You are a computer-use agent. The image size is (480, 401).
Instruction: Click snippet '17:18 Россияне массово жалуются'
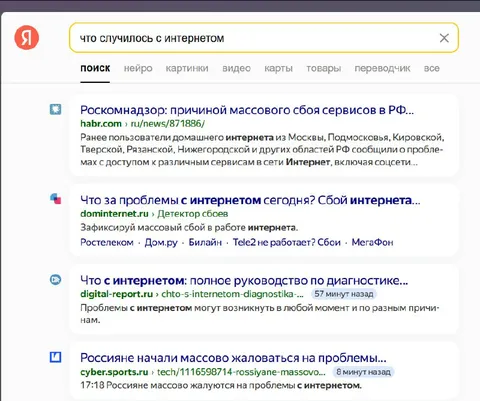click(x=221, y=385)
